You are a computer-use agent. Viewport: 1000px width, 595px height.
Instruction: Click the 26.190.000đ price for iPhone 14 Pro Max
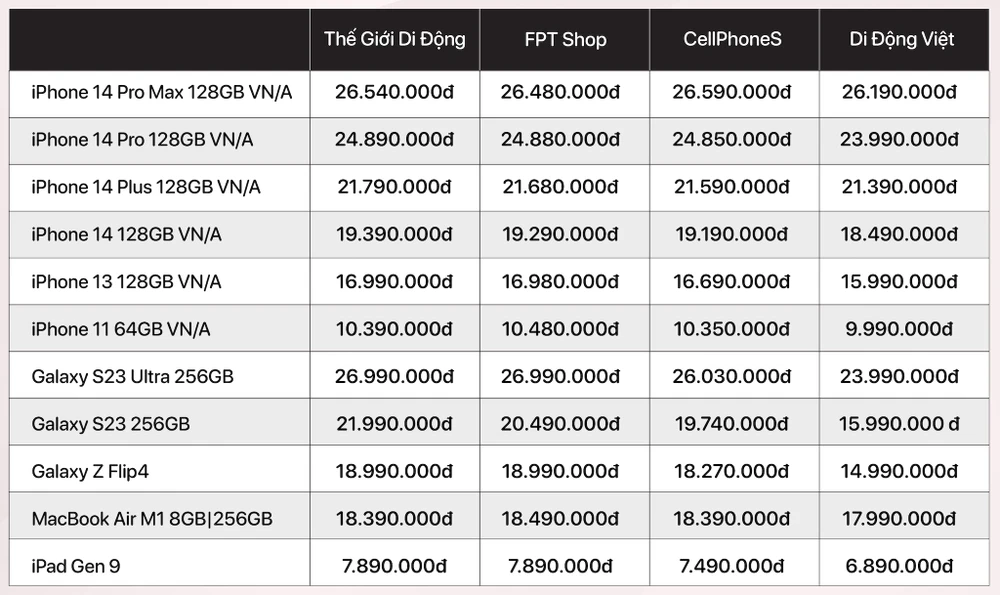point(902,93)
